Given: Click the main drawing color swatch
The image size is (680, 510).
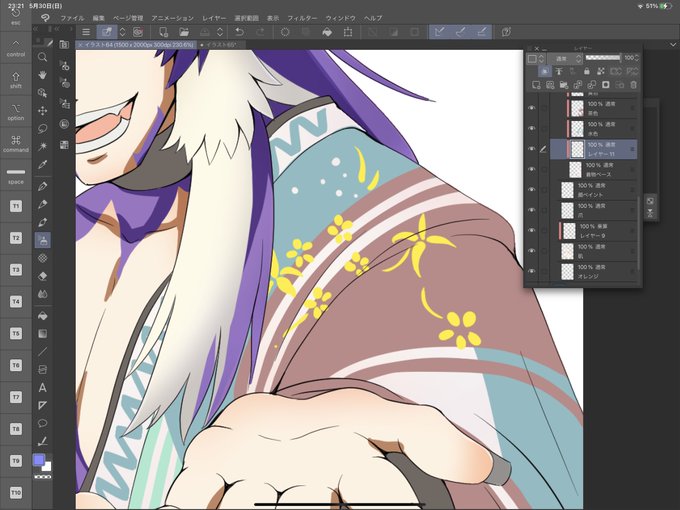Looking at the screenshot, I should click(x=39, y=460).
